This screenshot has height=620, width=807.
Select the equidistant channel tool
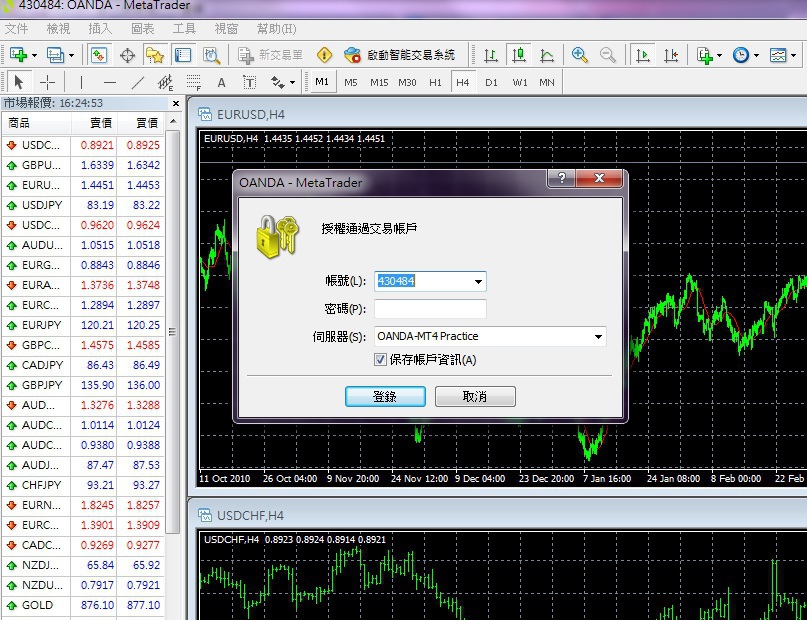(x=166, y=82)
